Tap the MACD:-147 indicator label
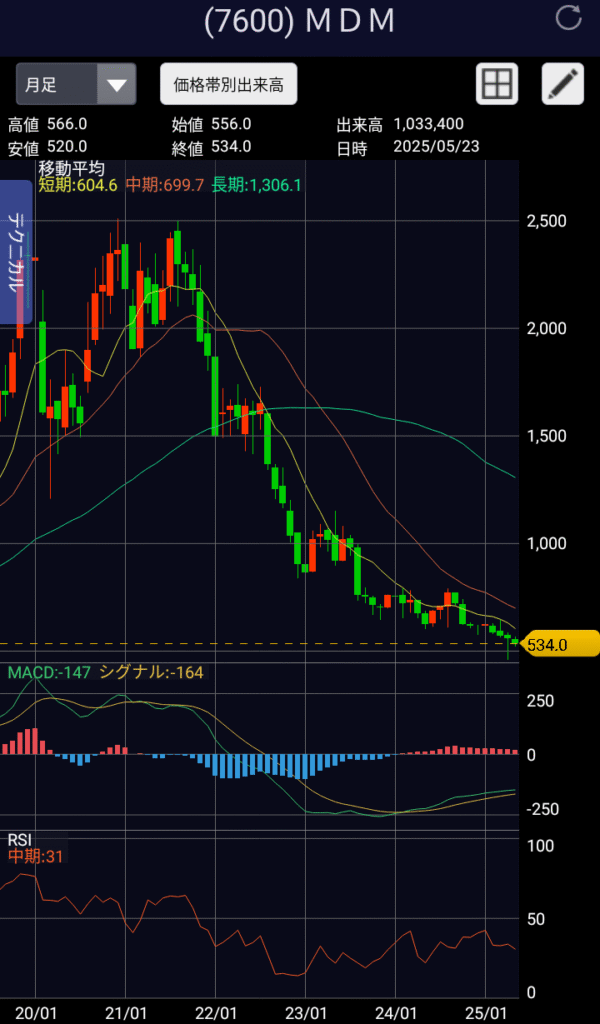 click(x=49, y=672)
